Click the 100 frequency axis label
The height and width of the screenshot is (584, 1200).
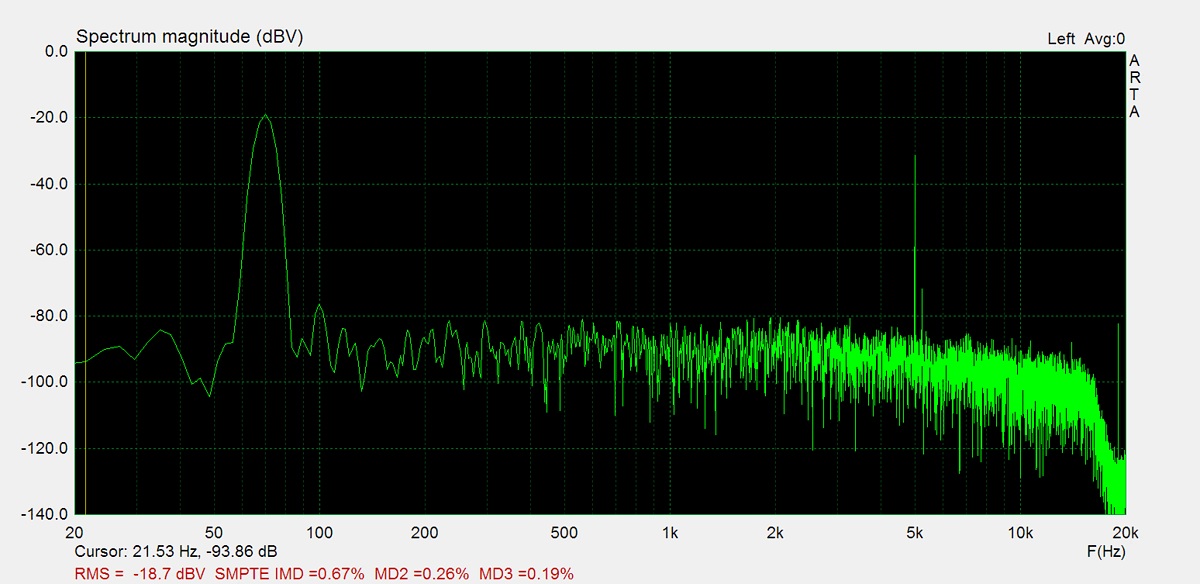point(319,531)
